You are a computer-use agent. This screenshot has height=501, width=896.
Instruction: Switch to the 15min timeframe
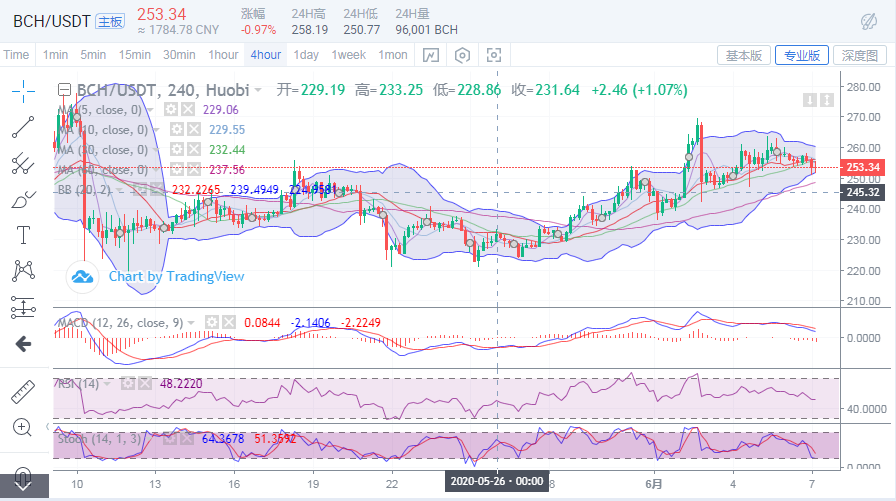(135, 55)
